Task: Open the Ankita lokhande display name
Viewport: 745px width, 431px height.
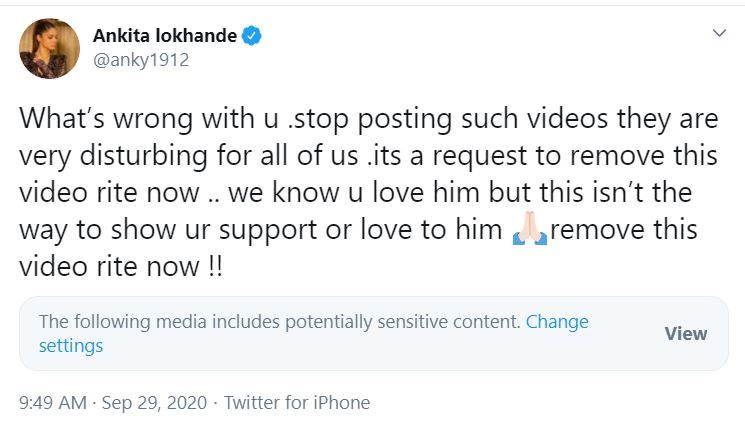Action: pyautogui.click(x=165, y=37)
